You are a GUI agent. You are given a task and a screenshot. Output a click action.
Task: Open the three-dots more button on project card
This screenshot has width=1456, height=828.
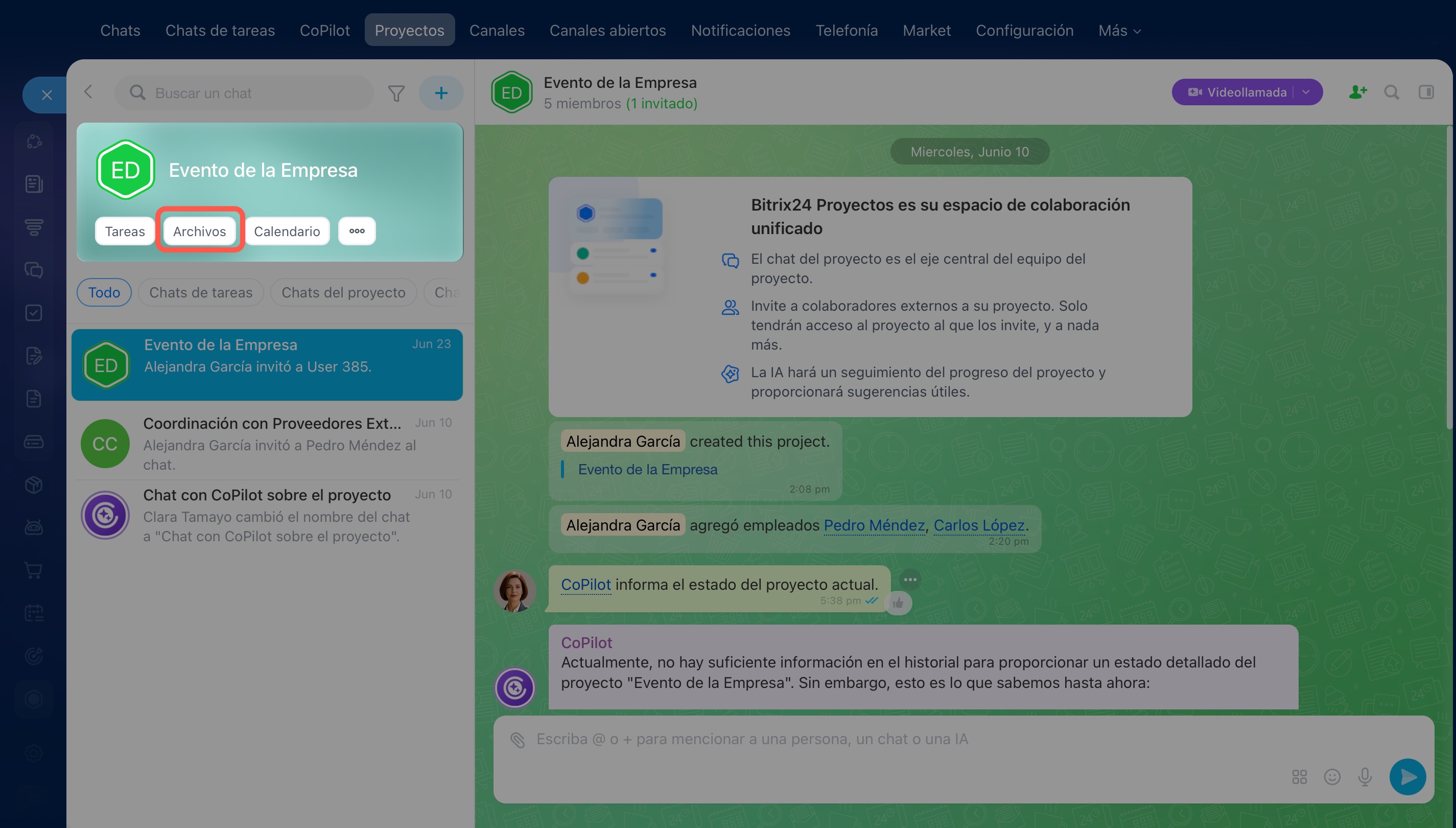click(x=357, y=231)
